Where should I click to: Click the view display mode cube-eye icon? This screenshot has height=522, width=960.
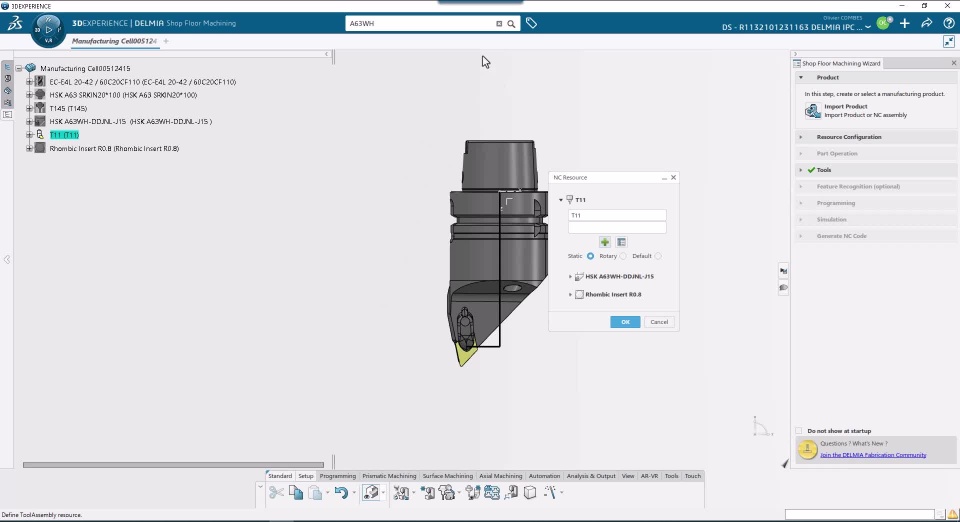tap(370, 492)
